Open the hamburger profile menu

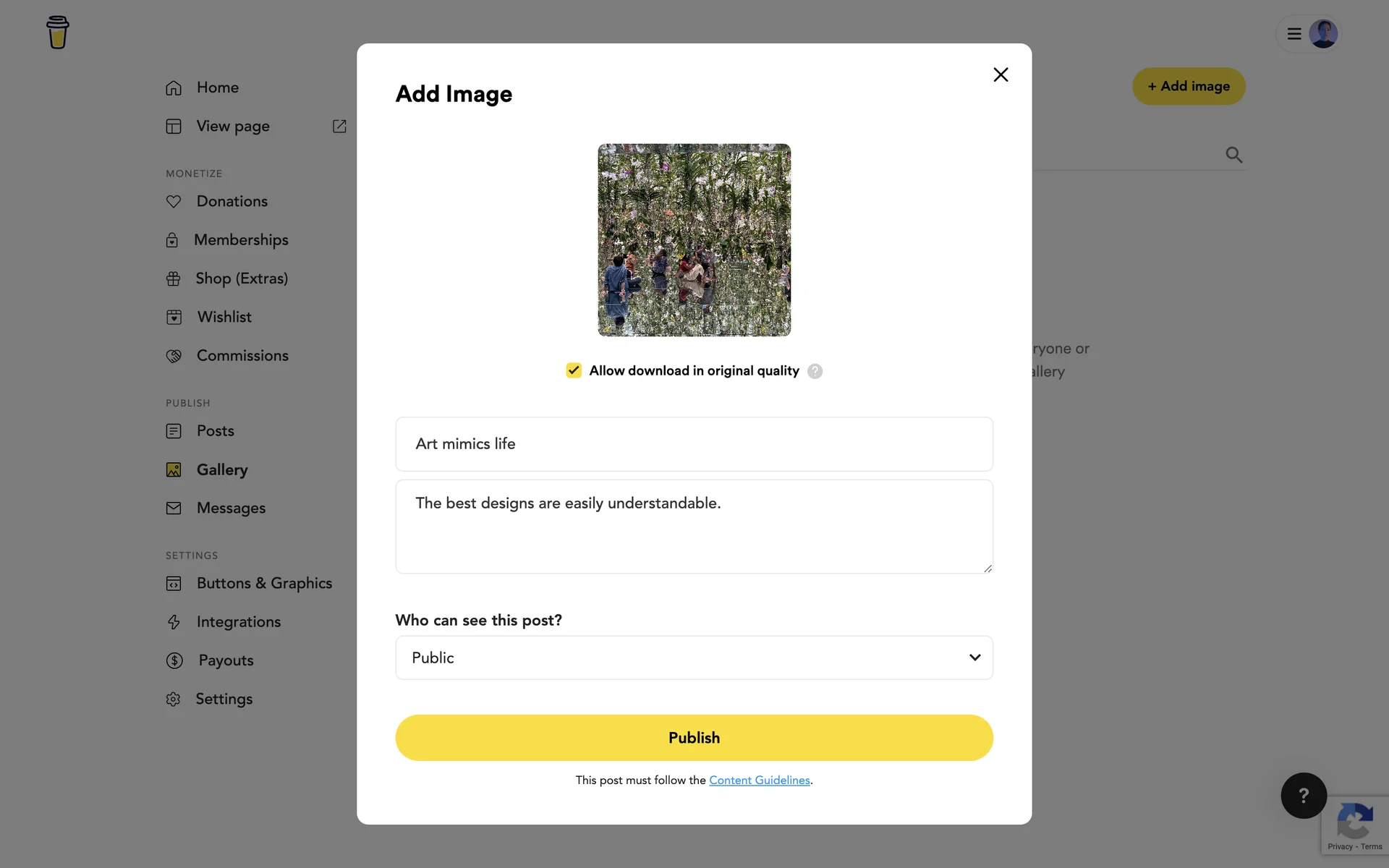click(1294, 34)
